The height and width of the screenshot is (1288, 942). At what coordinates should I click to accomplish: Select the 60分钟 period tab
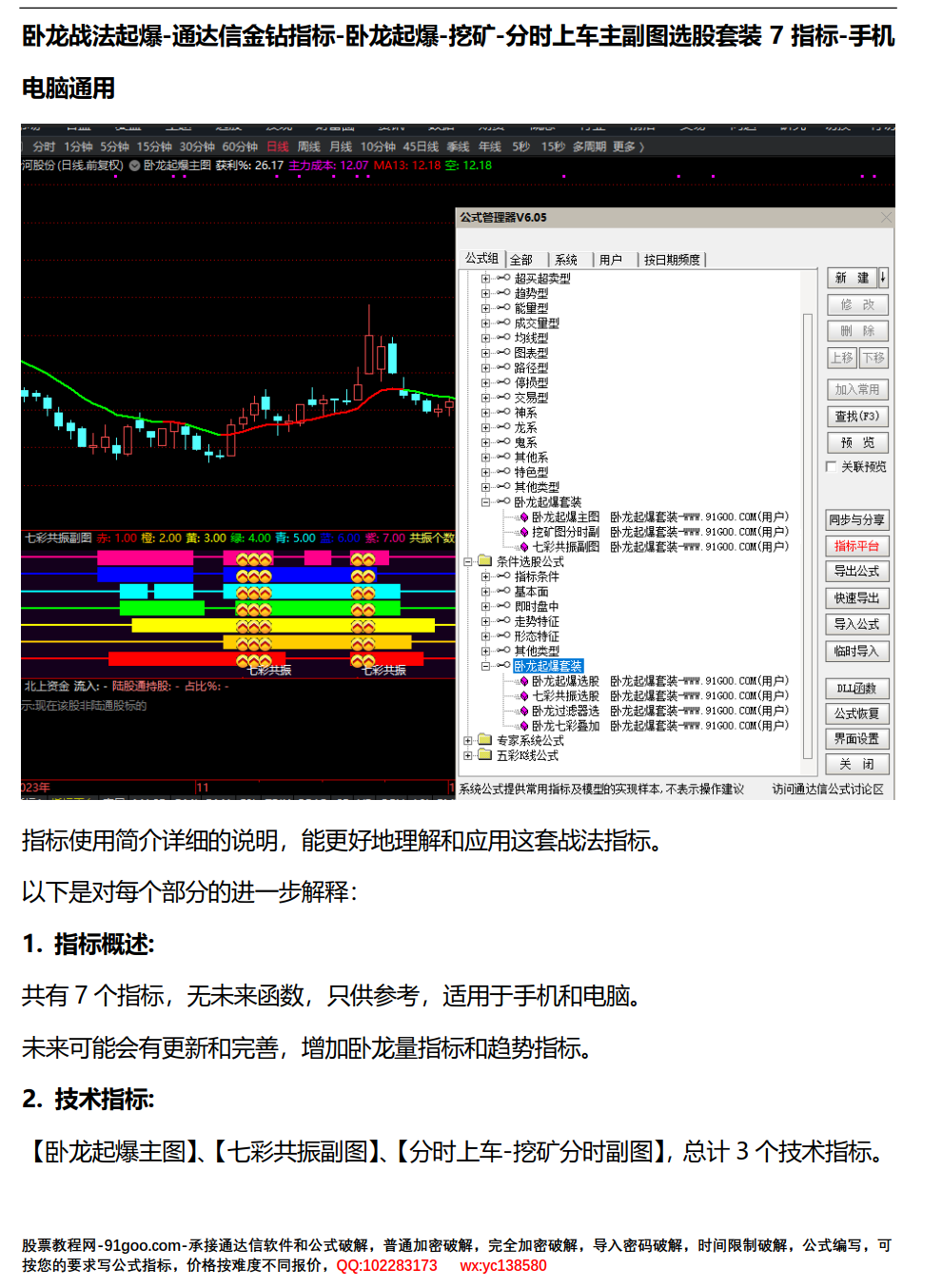[240, 146]
